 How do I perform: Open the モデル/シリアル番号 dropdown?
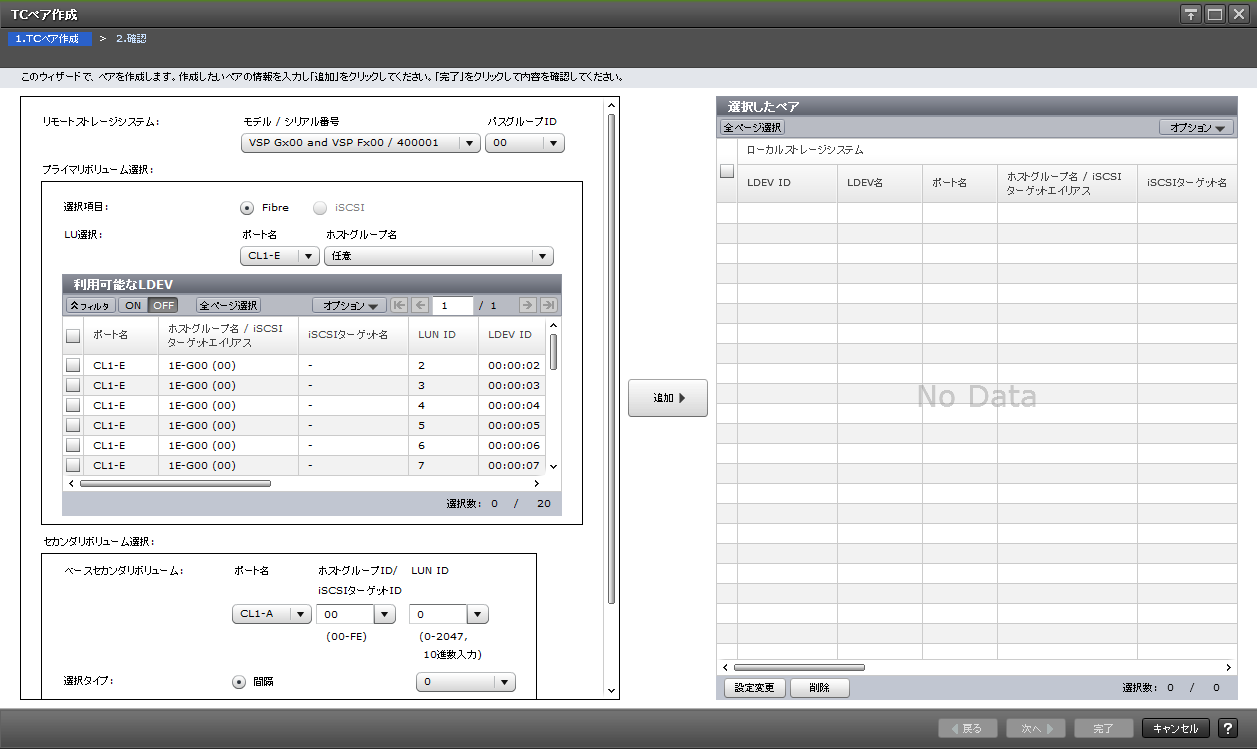coord(469,143)
